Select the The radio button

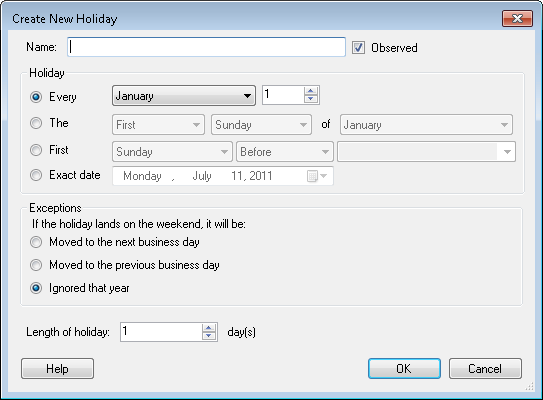pyautogui.click(x=36, y=123)
